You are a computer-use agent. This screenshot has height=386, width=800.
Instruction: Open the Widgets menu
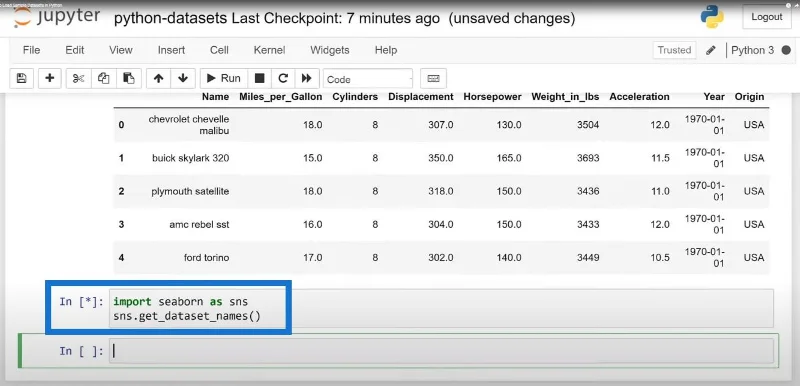point(330,50)
